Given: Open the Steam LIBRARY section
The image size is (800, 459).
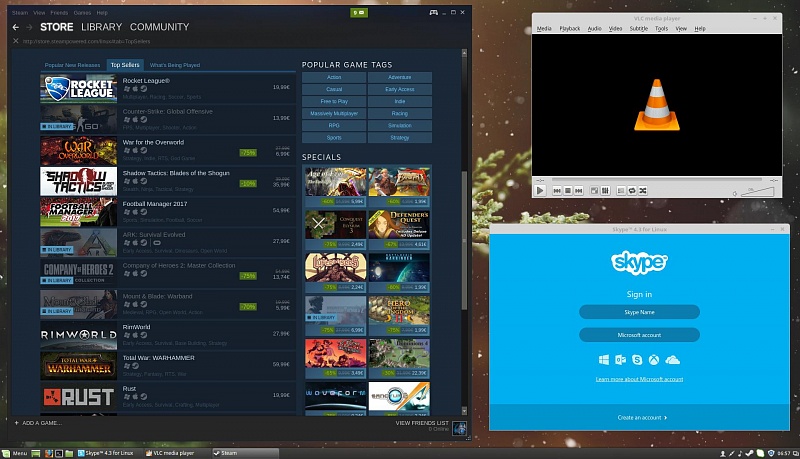Looking at the screenshot, I should point(102,27).
